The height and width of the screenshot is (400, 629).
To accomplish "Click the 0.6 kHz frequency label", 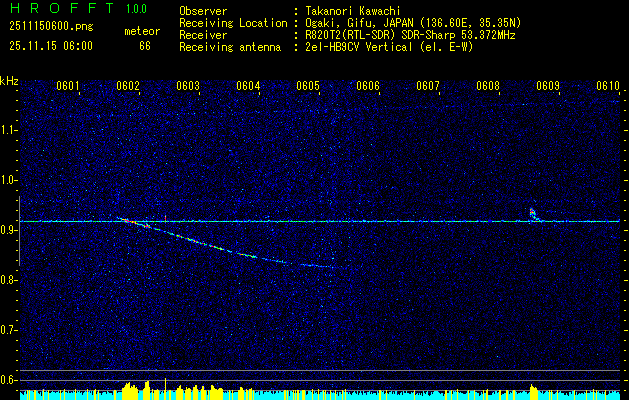I will [x=9, y=380].
